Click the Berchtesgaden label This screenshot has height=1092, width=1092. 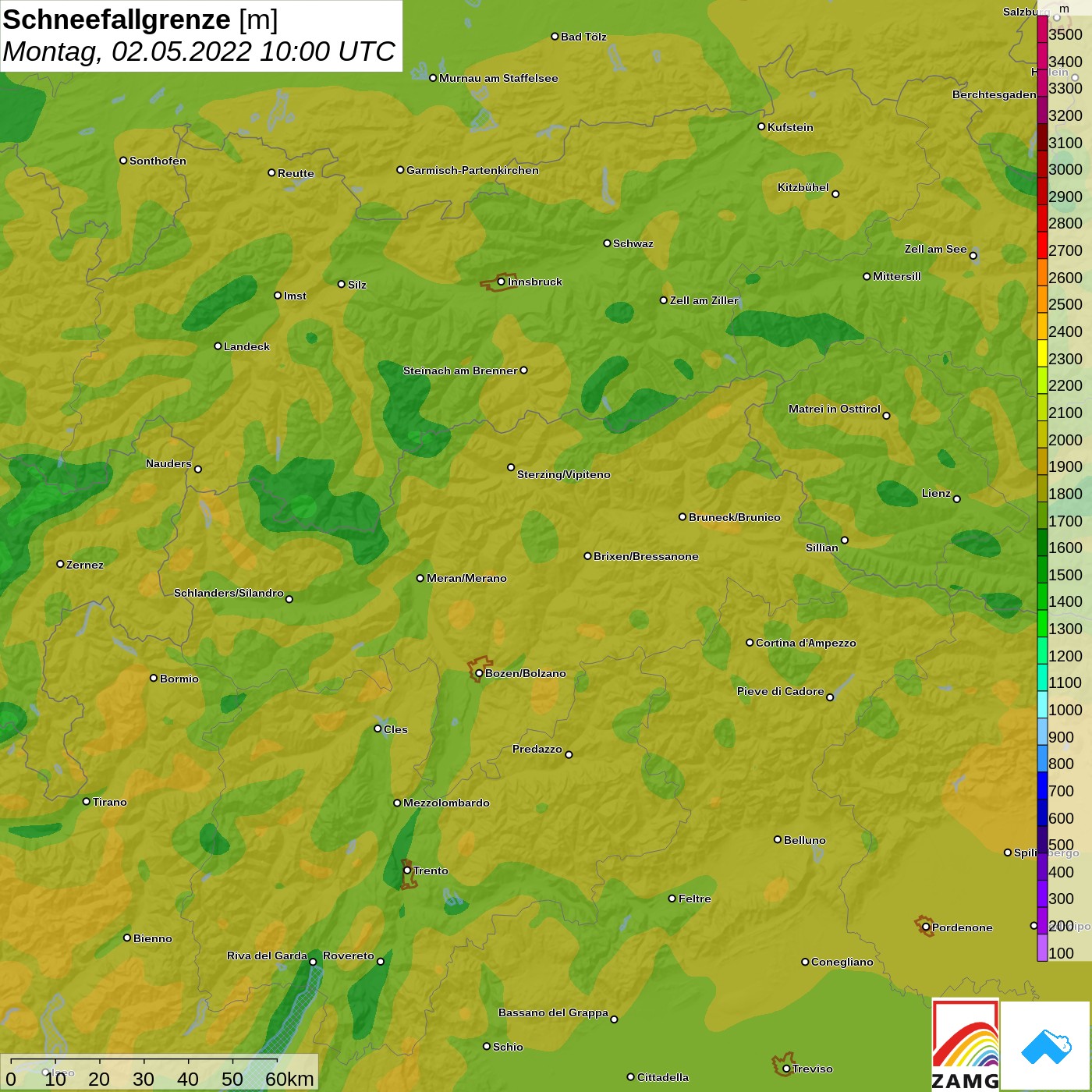pos(994,94)
